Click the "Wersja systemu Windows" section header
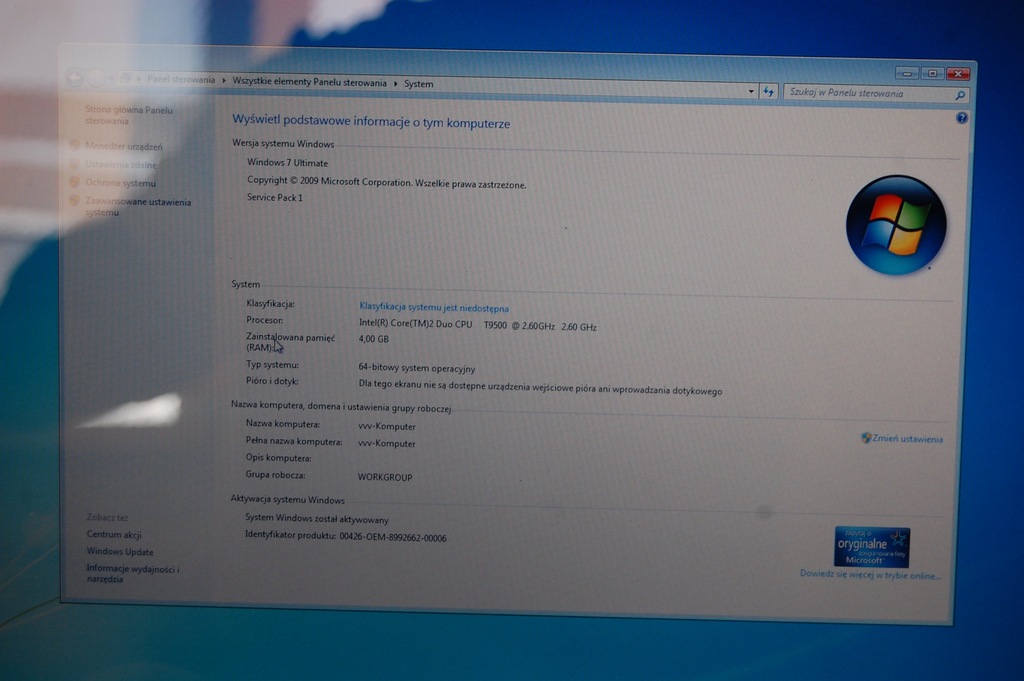The width and height of the screenshot is (1024, 681). (x=283, y=143)
